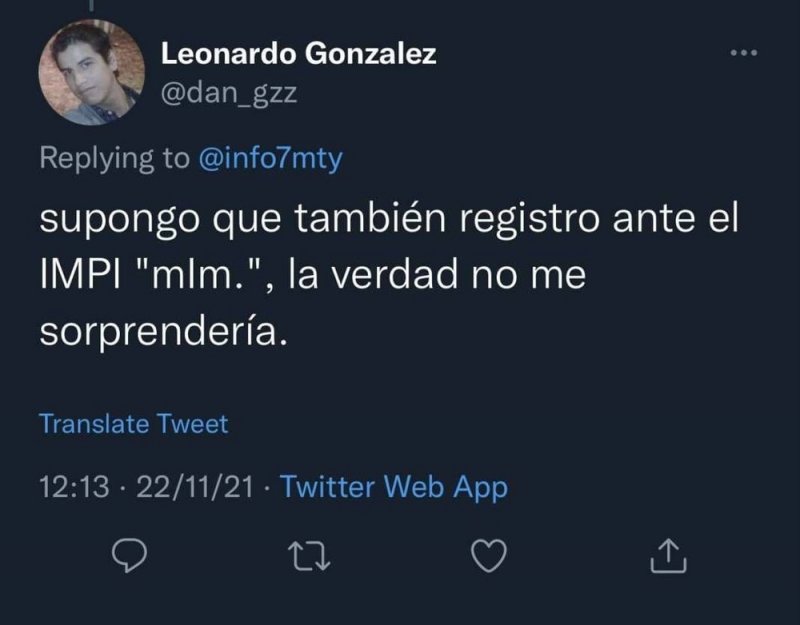Click the 12:13 time in the timestamp
Image resolution: width=800 pixels, height=625 pixels.
click(71, 488)
